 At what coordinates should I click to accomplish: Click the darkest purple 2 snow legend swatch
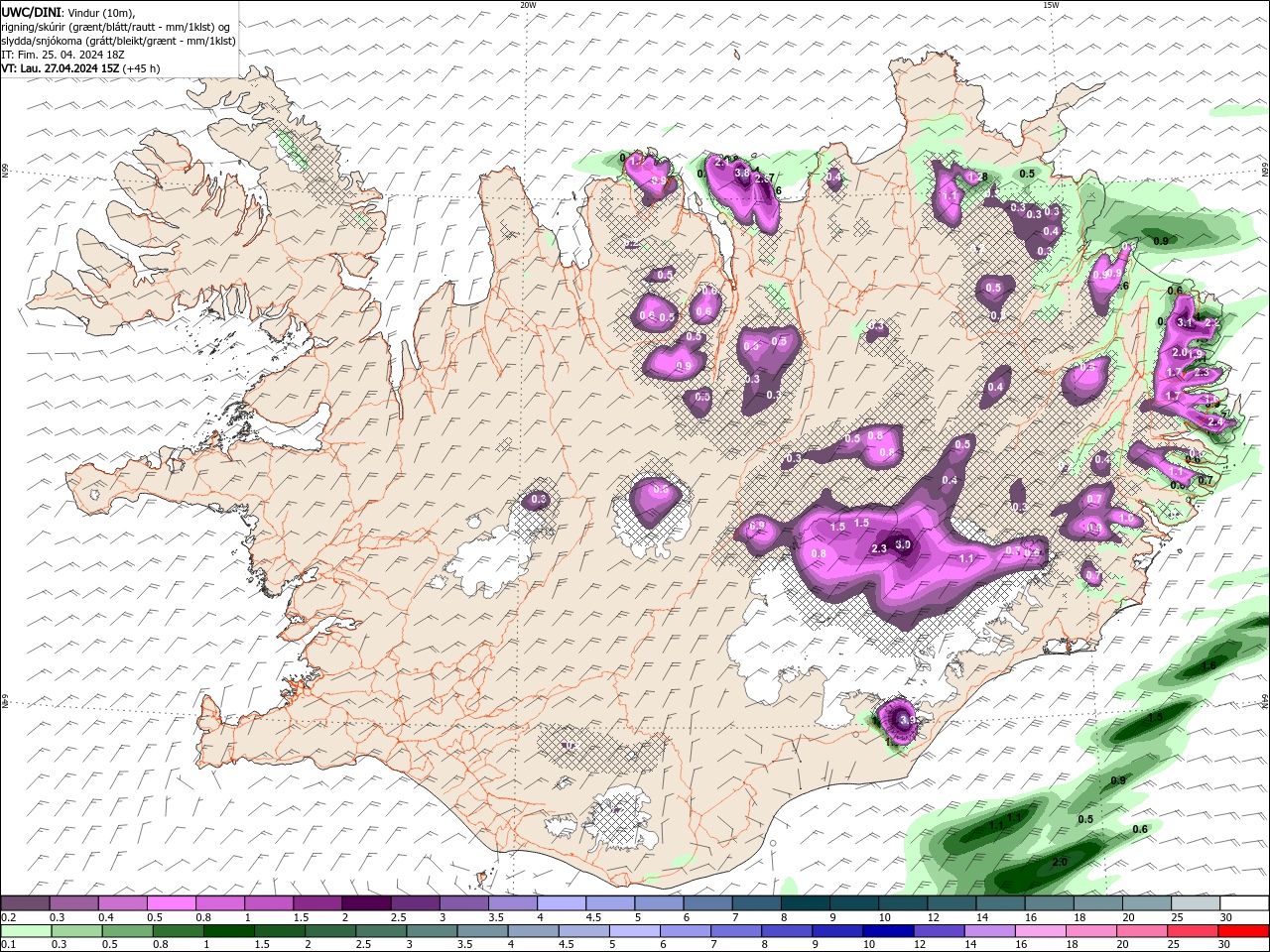366,903
